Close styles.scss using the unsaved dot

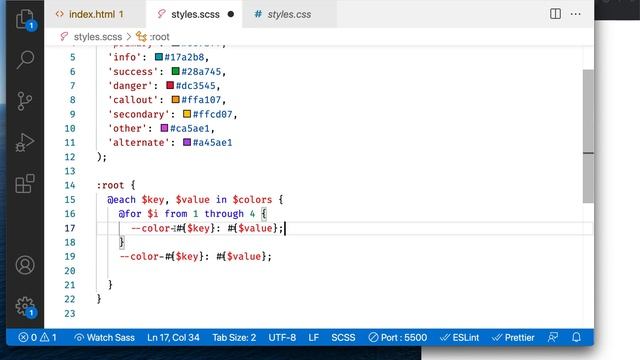point(231,14)
